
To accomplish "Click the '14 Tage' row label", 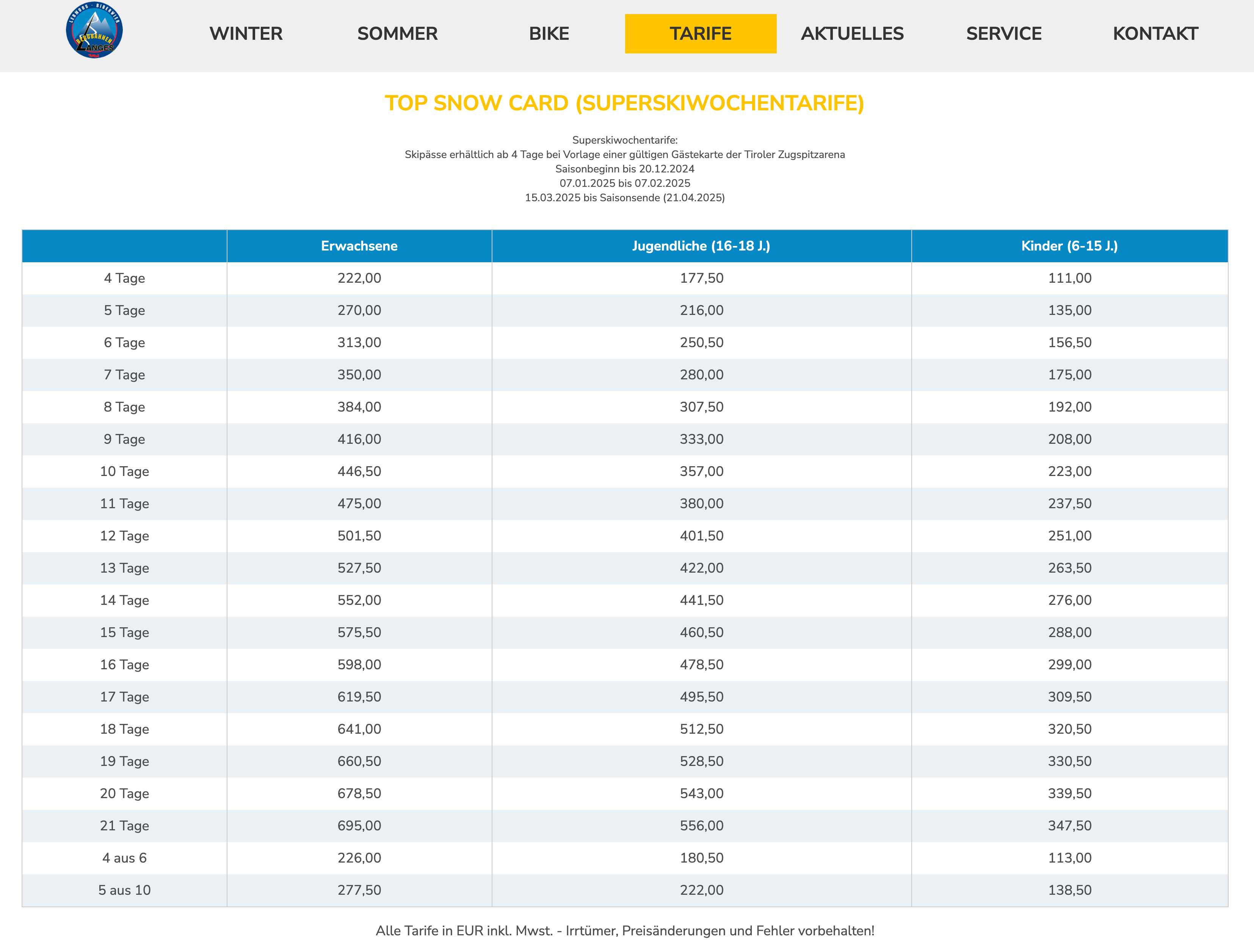I will point(124,601).
